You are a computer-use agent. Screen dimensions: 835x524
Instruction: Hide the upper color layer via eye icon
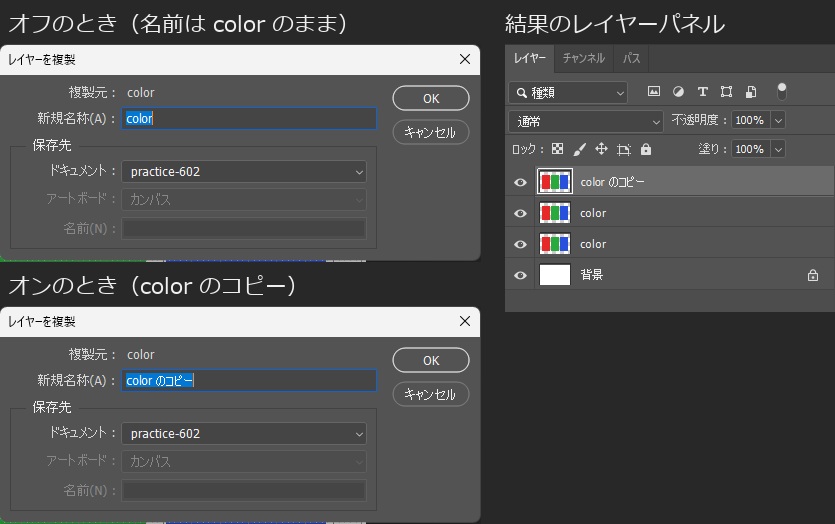[520, 213]
